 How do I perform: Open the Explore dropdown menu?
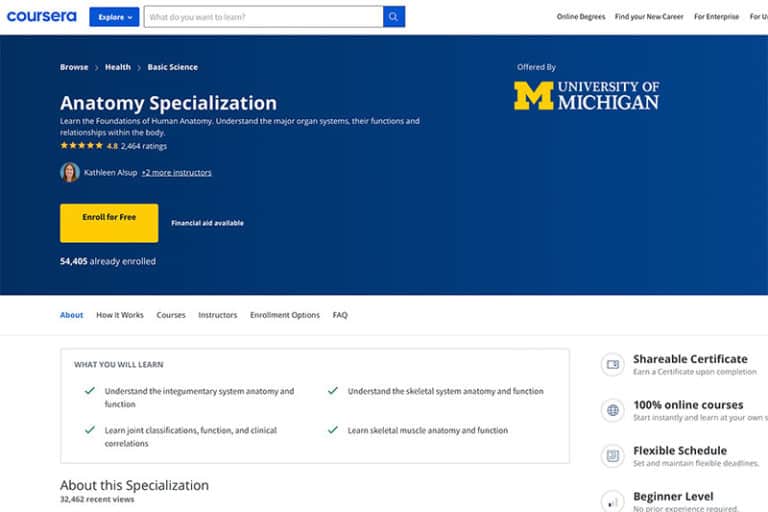114,17
